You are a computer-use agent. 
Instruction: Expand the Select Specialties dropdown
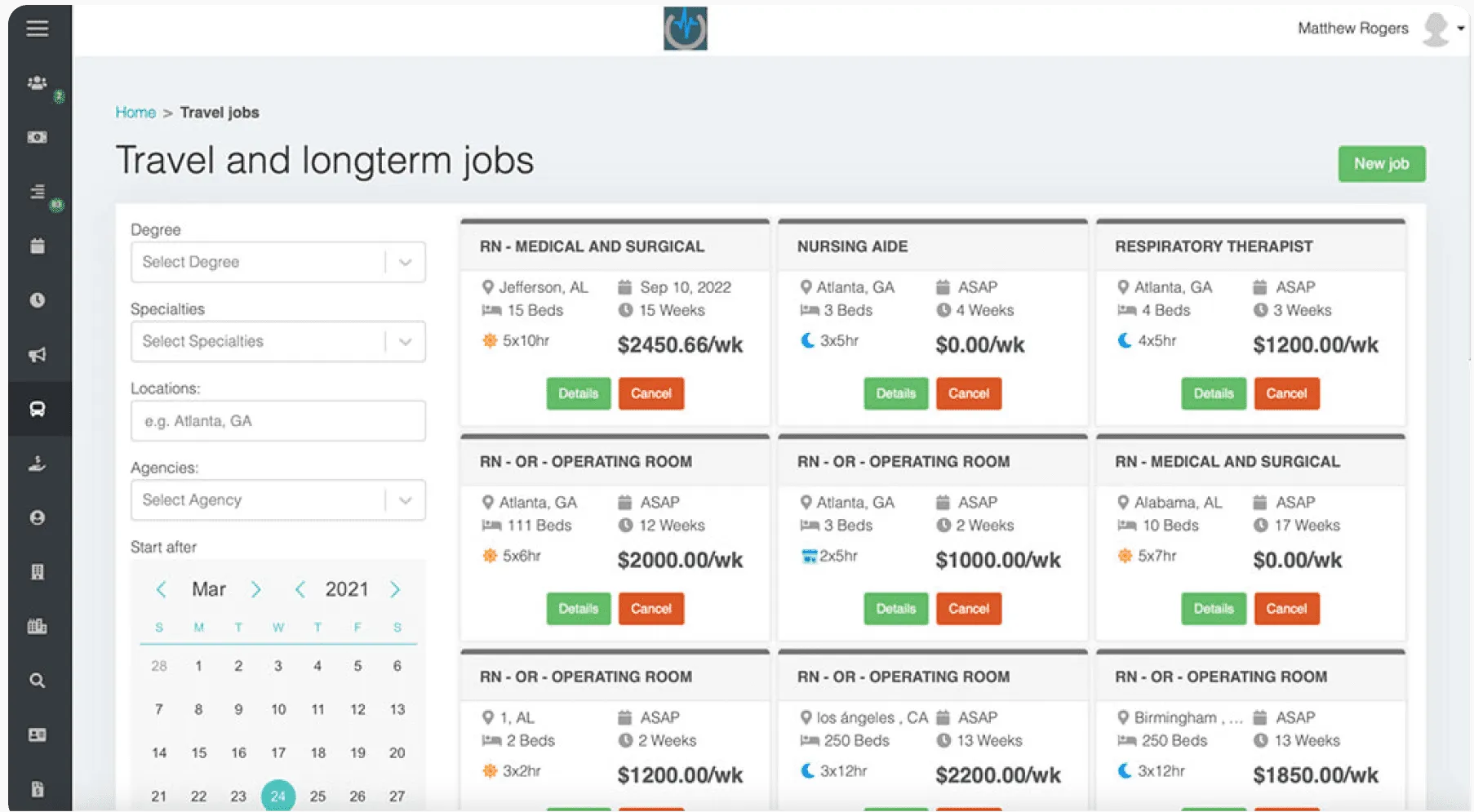277,341
